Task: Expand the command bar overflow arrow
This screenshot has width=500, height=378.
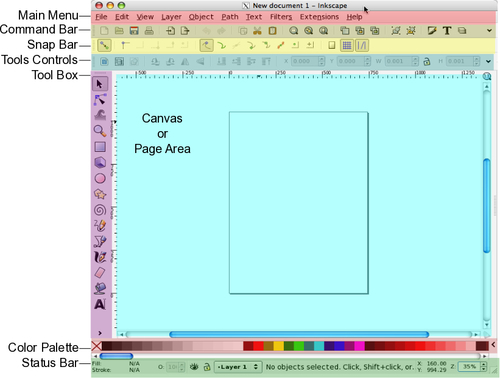Action: click(489, 31)
